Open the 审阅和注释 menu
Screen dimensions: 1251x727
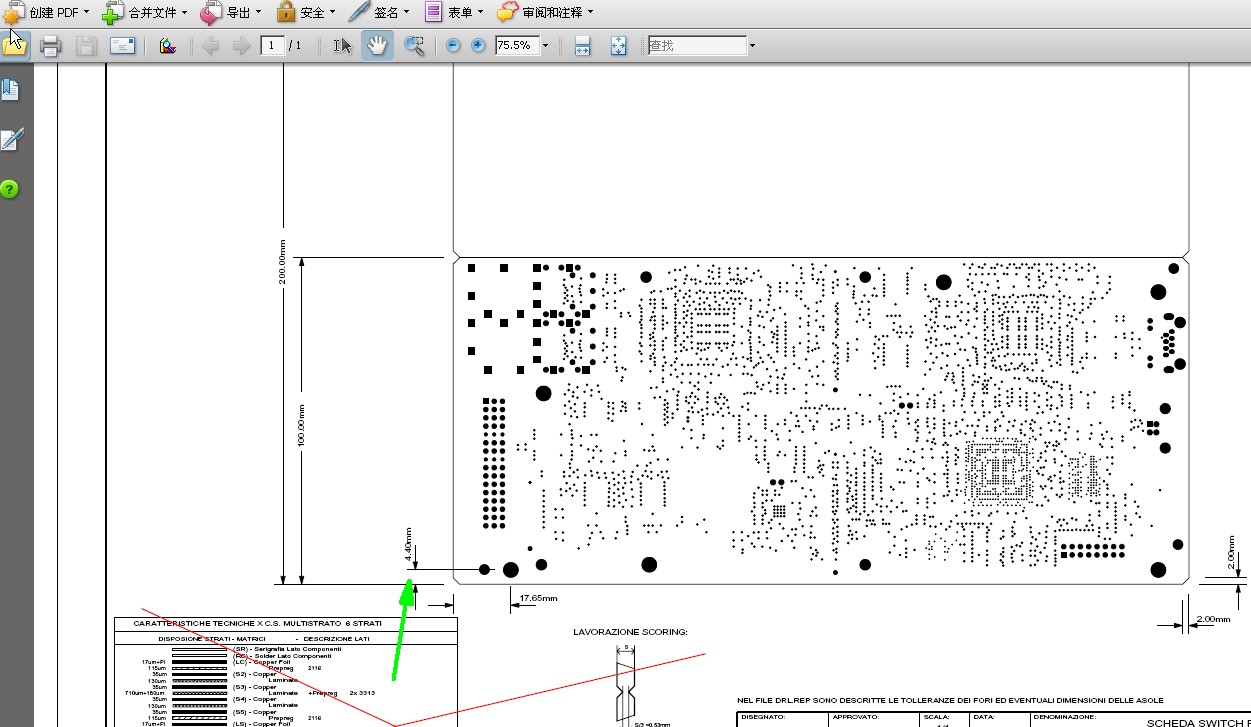(545, 12)
